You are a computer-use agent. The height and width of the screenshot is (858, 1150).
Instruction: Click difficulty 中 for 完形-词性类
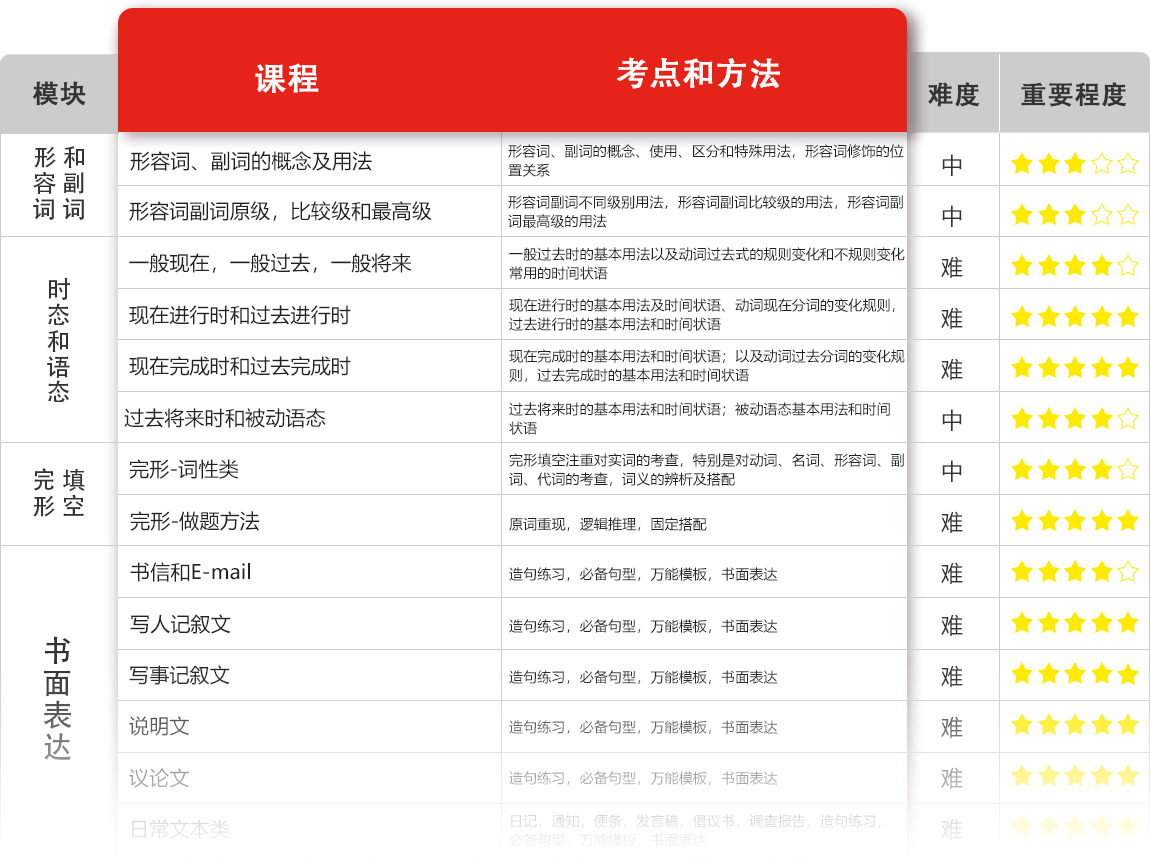tap(952, 472)
